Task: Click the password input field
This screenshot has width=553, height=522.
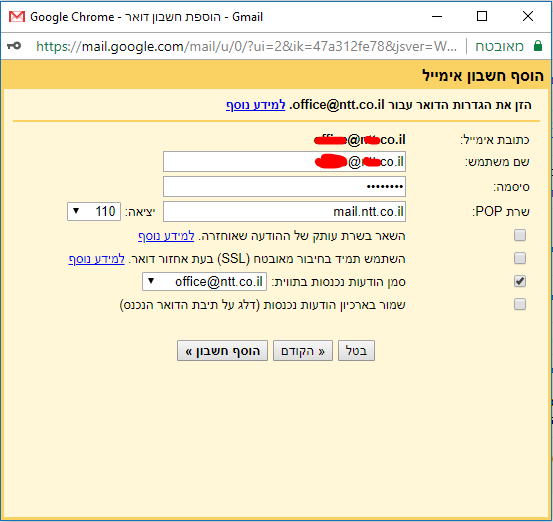Action: pos(284,187)
